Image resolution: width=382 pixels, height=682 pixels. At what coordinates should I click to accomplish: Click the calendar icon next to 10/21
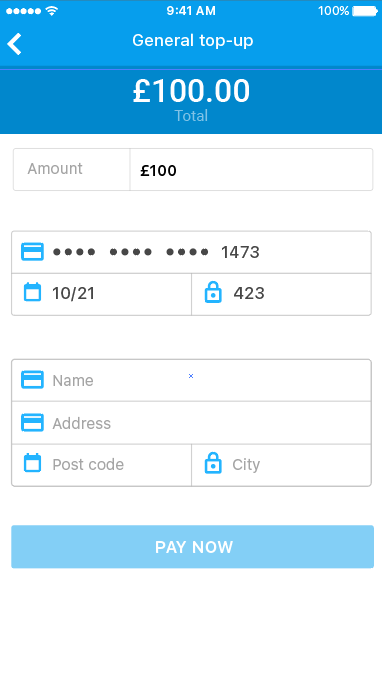(x=32, y=292)
